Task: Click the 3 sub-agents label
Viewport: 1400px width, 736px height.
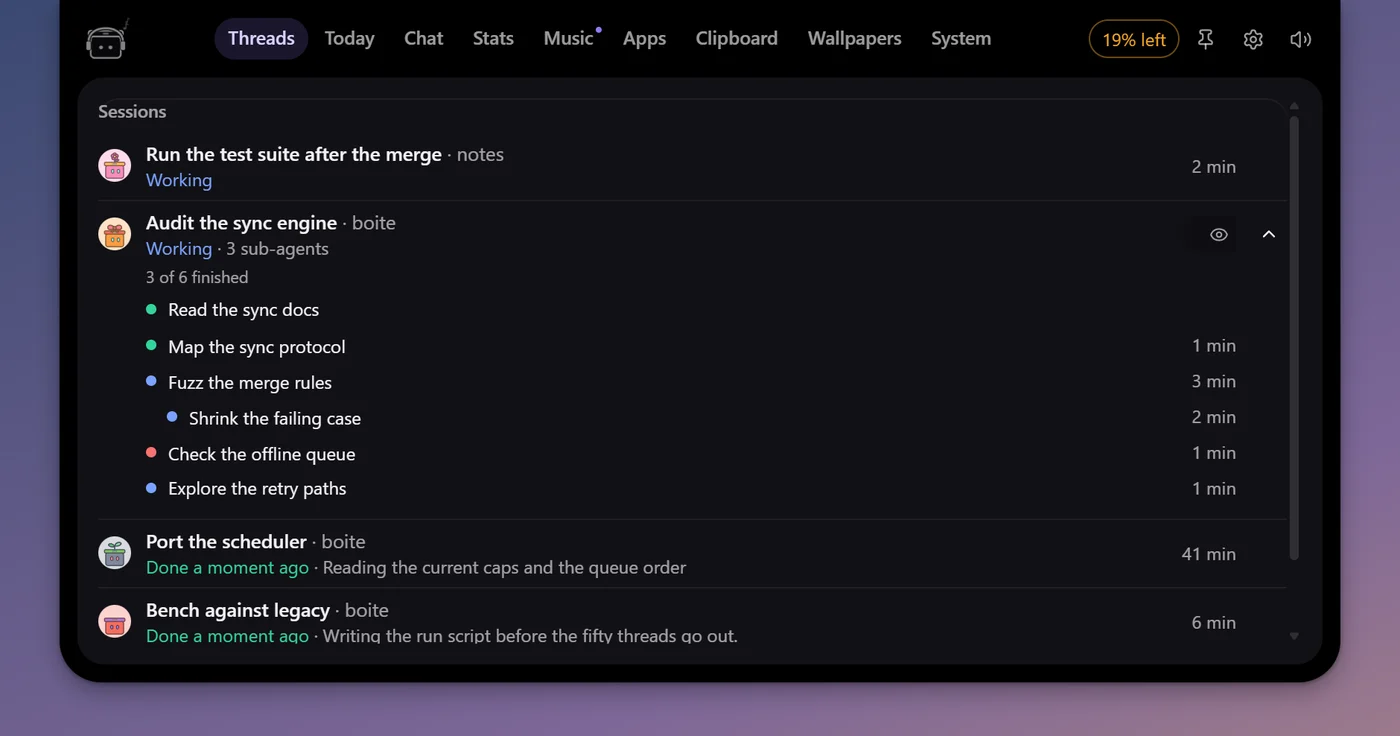Action: (278, 249)
